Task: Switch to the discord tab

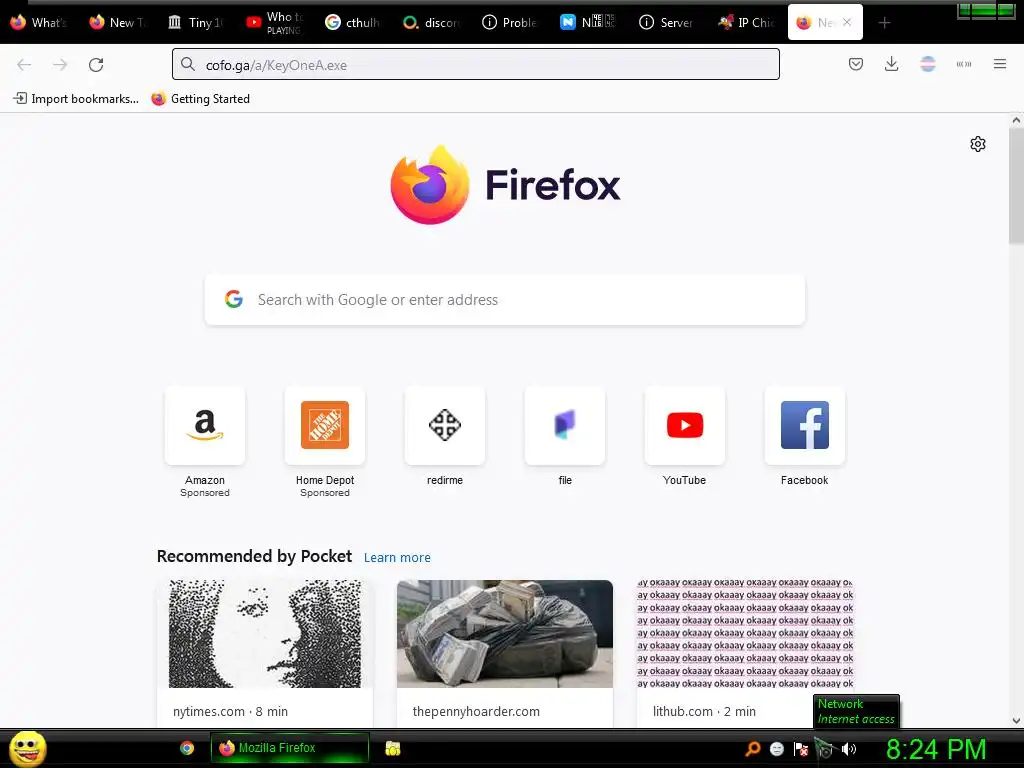Action: click(431, 23)
